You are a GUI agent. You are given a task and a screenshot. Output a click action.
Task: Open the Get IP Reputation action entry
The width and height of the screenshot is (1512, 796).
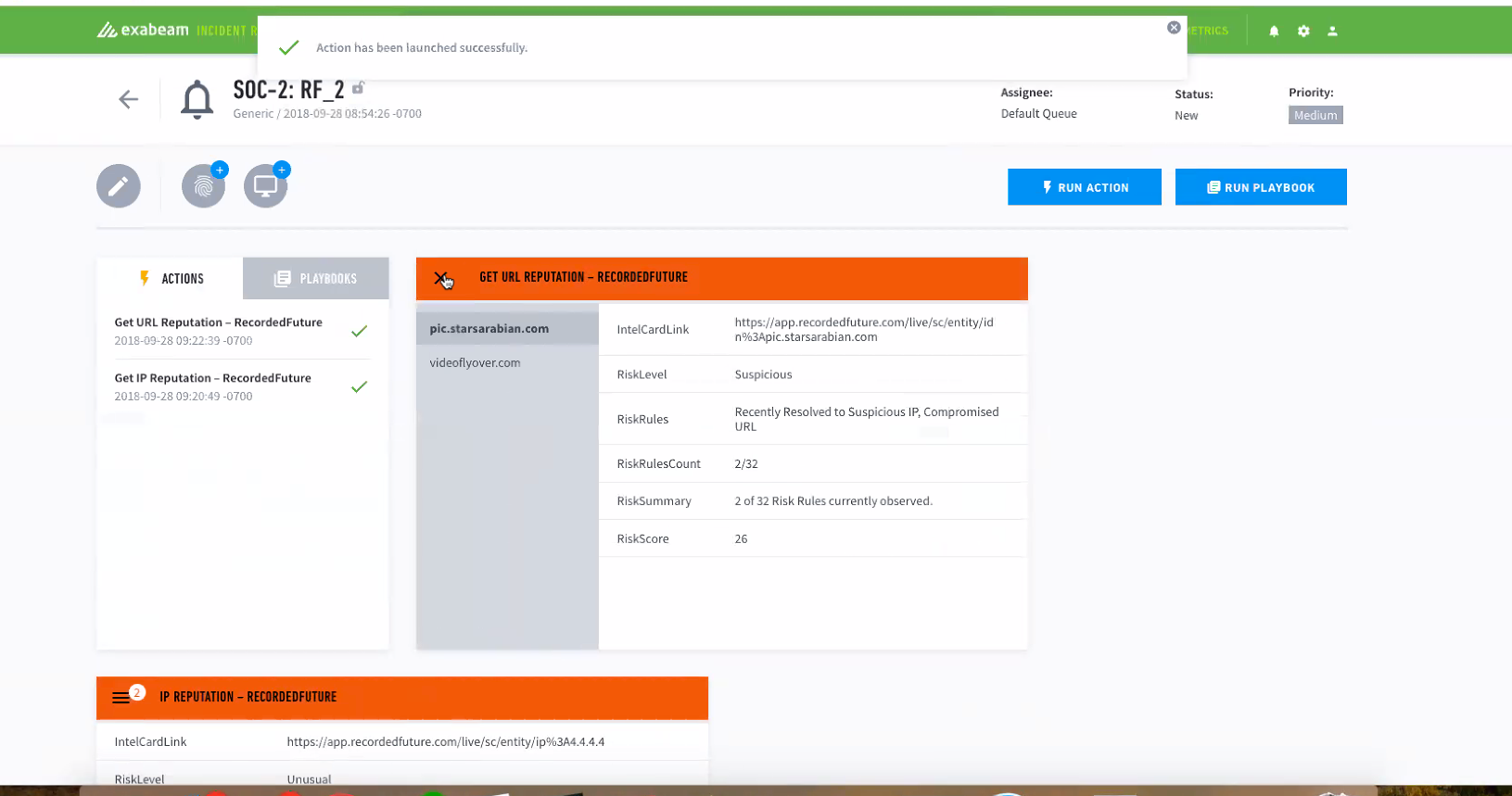(212, 379)
